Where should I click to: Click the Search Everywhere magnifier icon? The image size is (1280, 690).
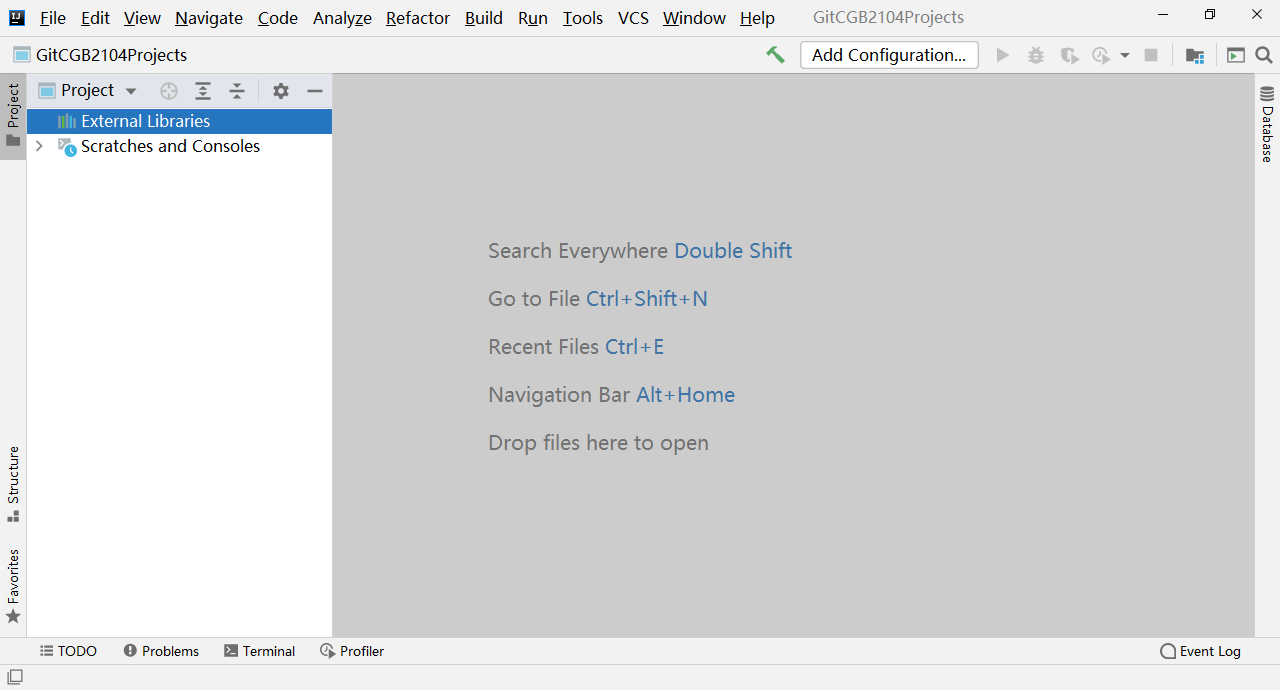1263,55
